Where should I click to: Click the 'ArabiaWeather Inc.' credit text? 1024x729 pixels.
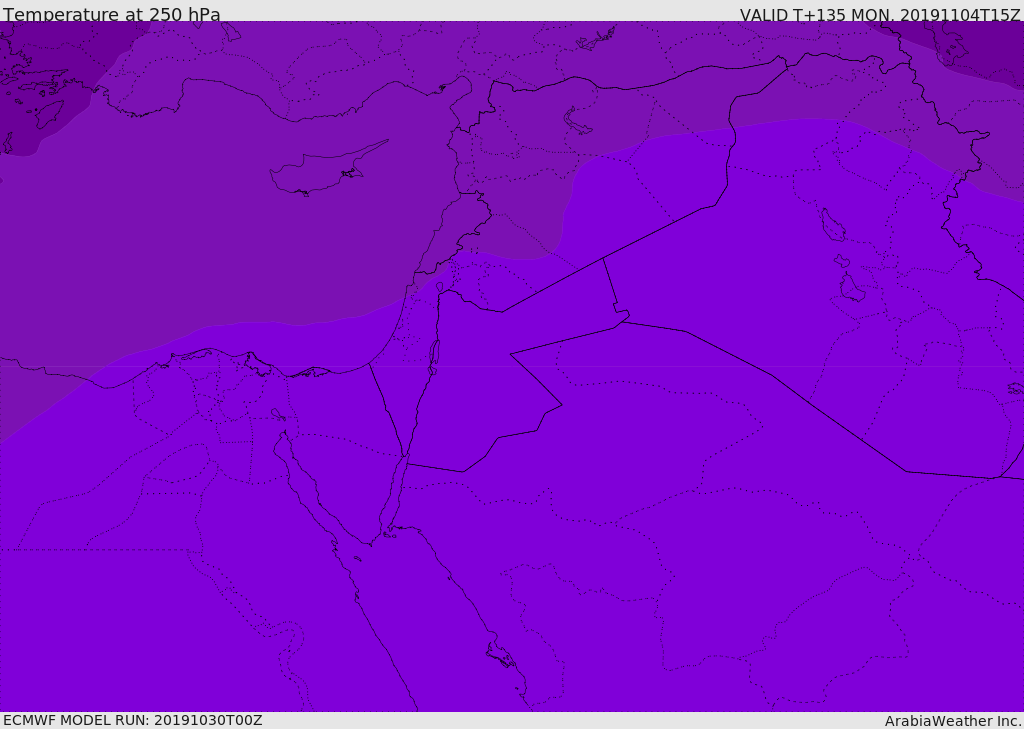pos(954,721)
